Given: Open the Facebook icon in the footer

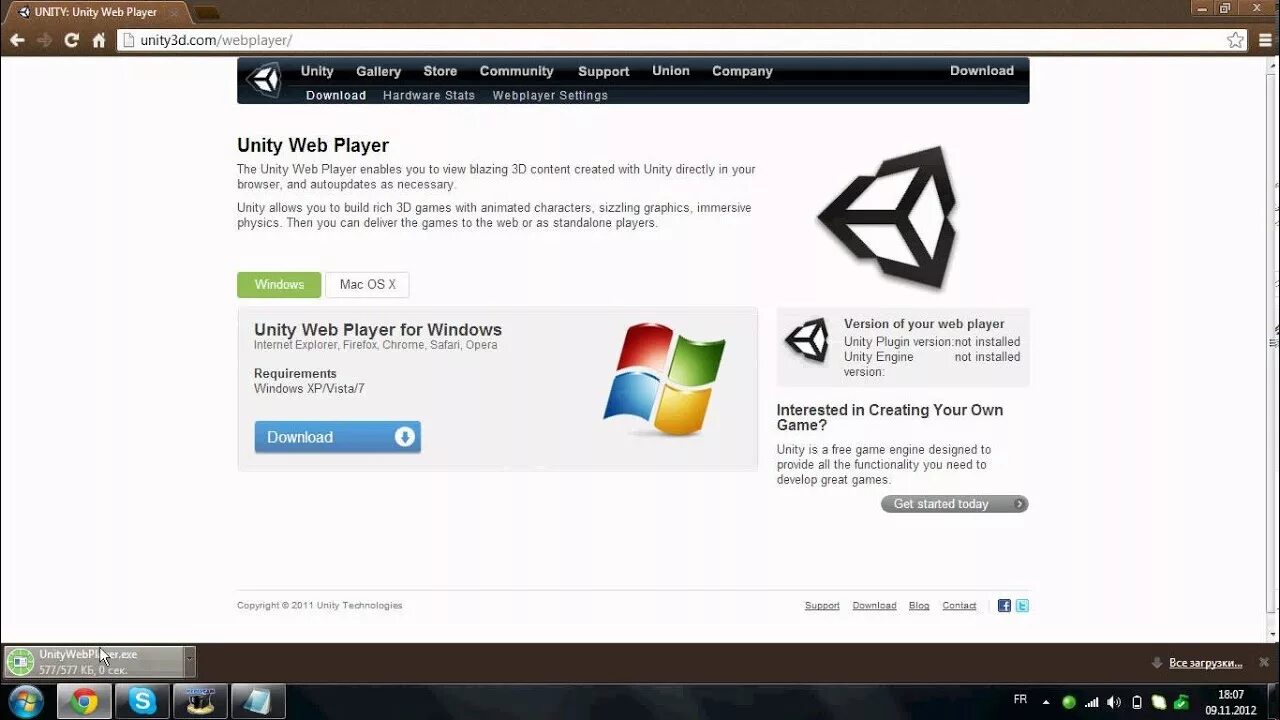Looking at the screenshot, I should point(1004,605).
